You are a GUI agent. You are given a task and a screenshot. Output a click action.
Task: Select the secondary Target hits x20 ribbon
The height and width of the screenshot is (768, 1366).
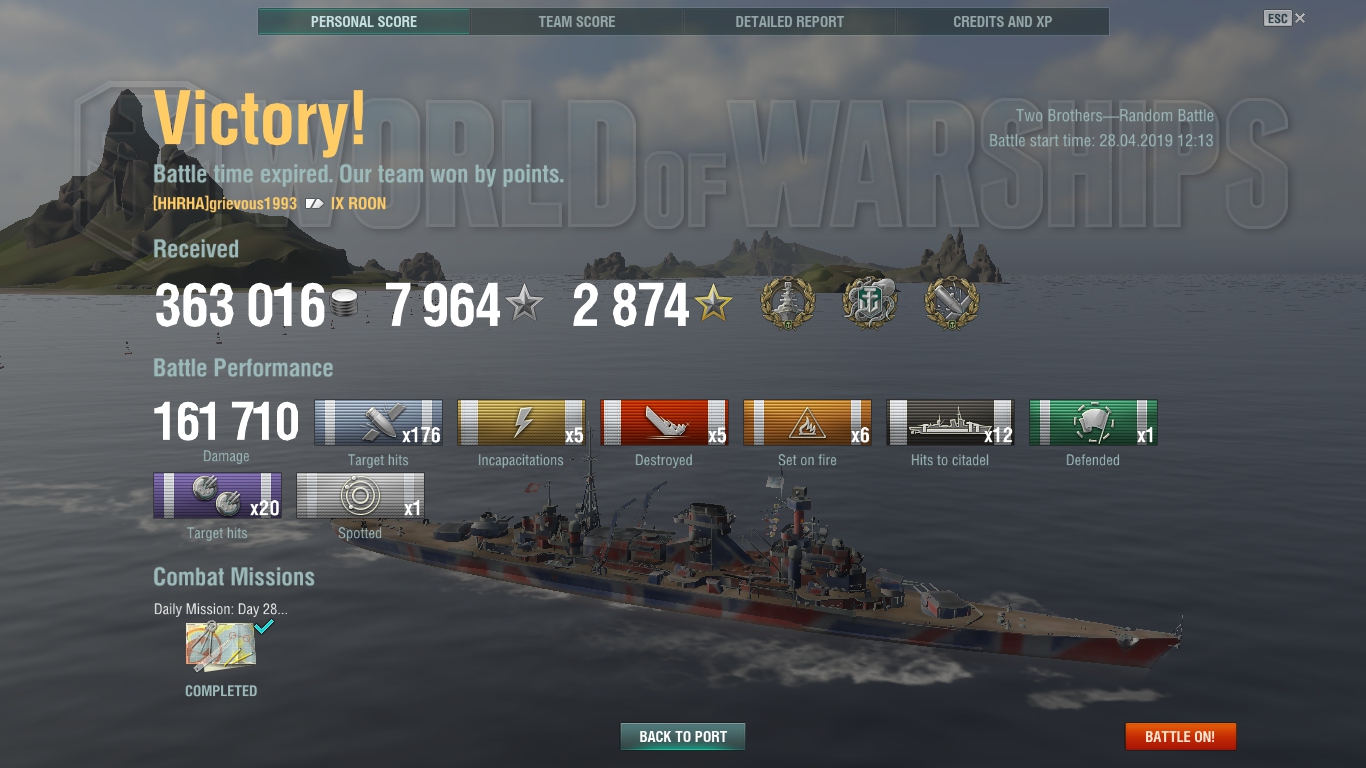tap(217, 496)
